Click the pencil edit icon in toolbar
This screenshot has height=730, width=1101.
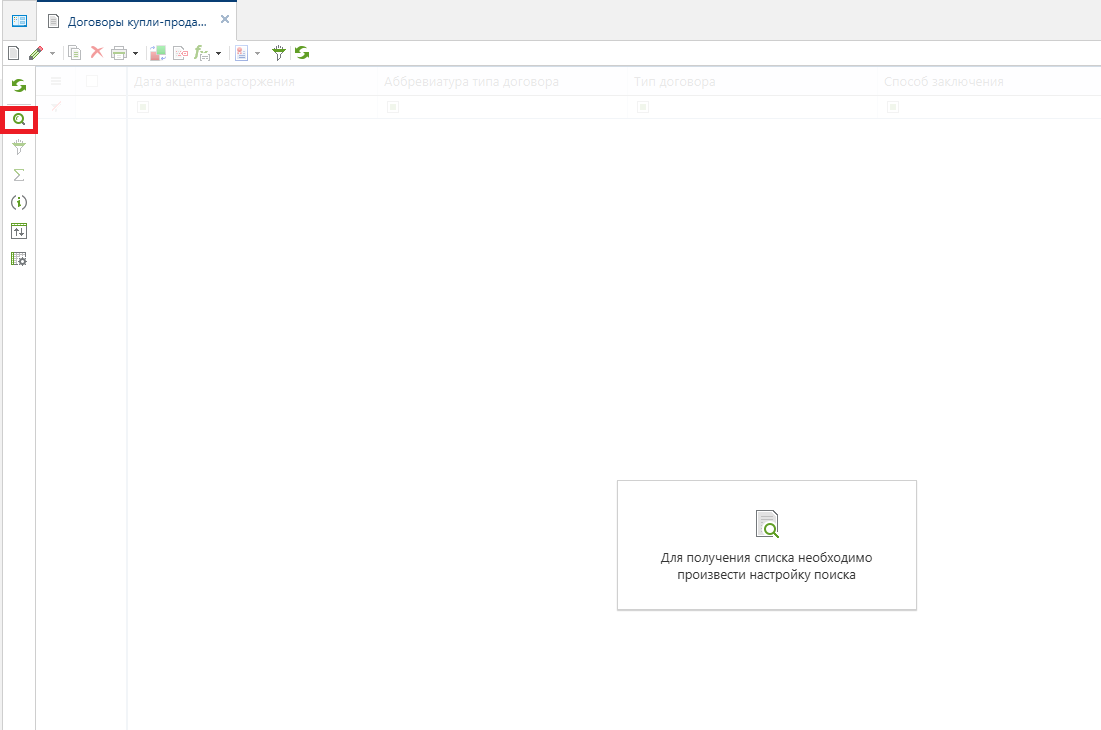36,53
